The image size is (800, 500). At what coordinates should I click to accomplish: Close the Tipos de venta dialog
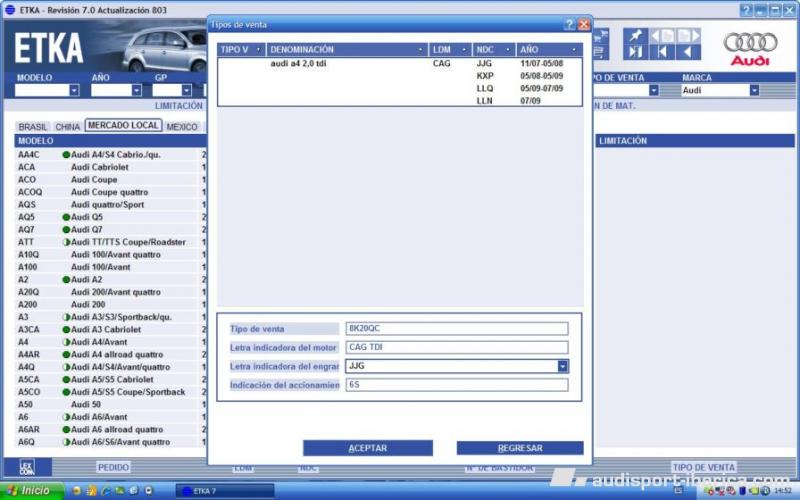[x=584, y=24]
